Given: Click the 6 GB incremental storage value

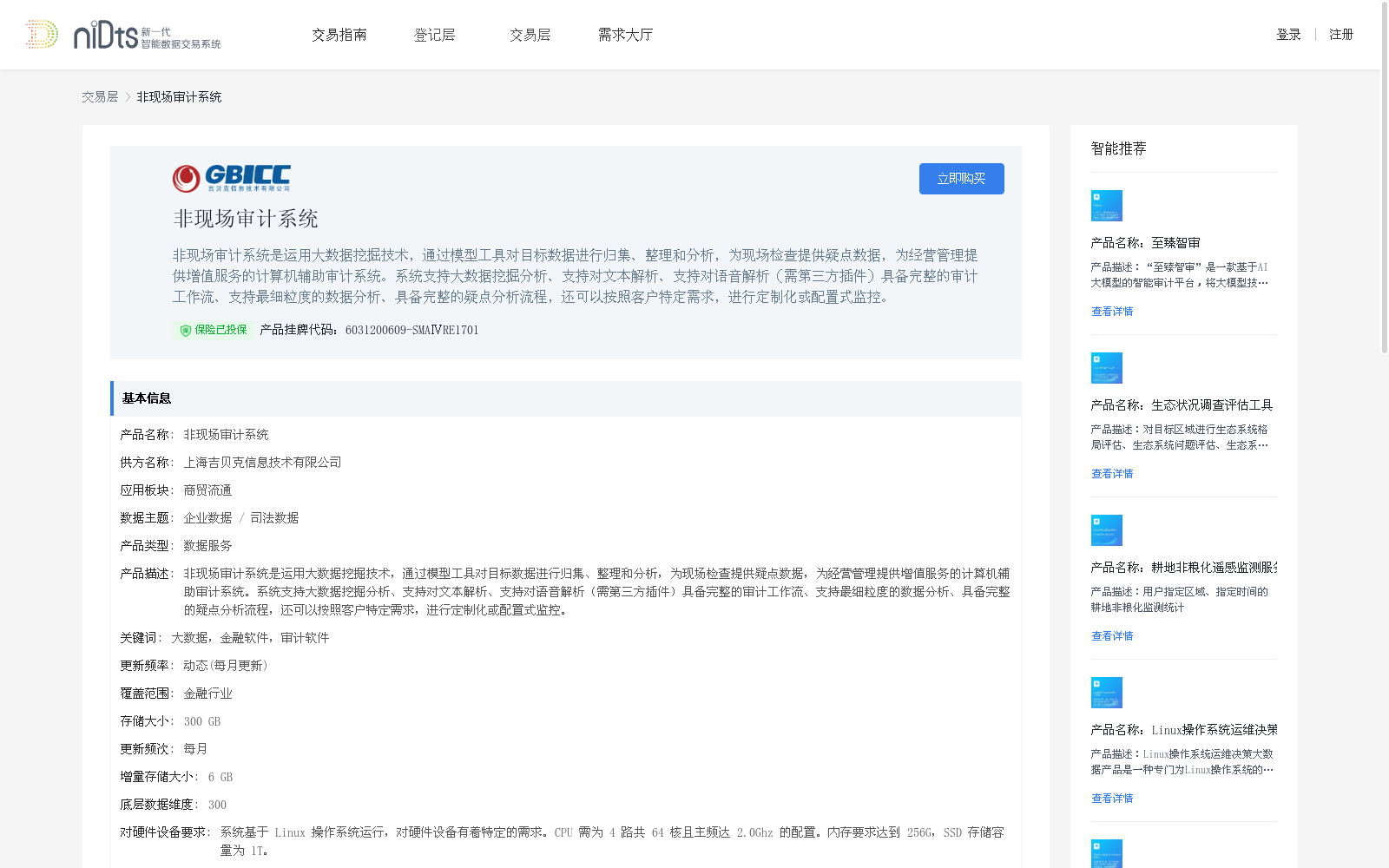Looking at the screenshot, I should 221,777.
